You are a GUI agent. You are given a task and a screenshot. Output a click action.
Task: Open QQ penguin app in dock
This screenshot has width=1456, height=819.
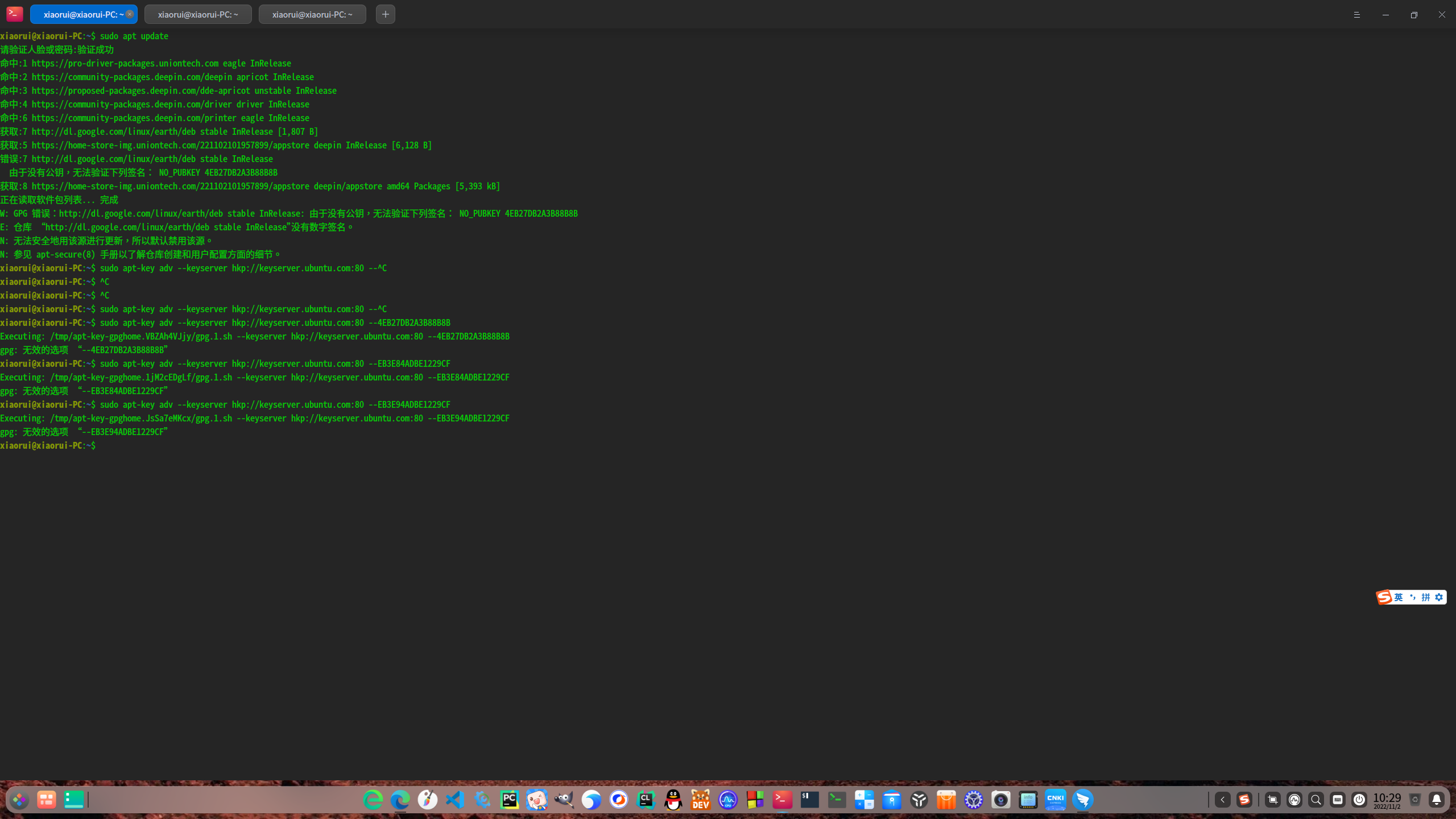[x=673, y=800]
